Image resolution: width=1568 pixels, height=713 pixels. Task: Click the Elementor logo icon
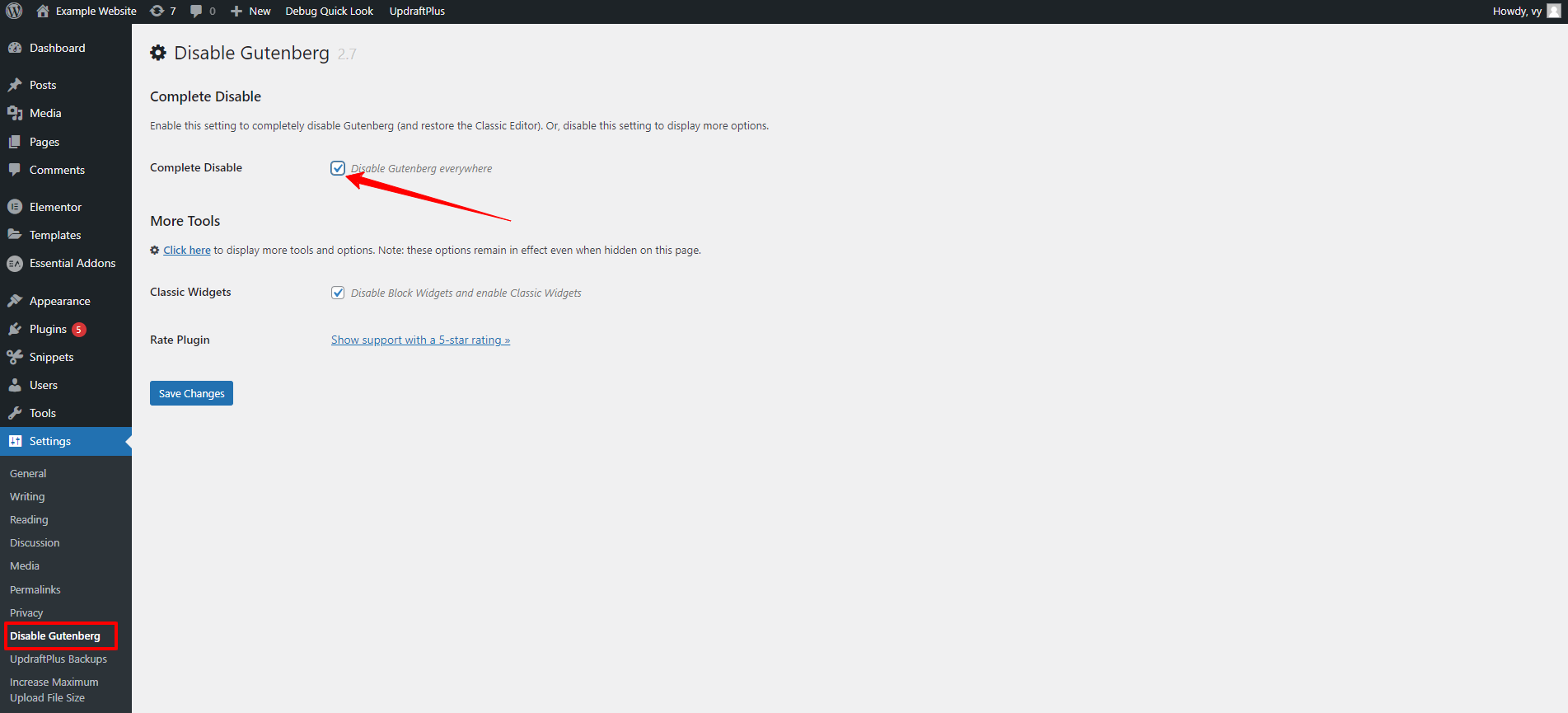coord(15,207)
